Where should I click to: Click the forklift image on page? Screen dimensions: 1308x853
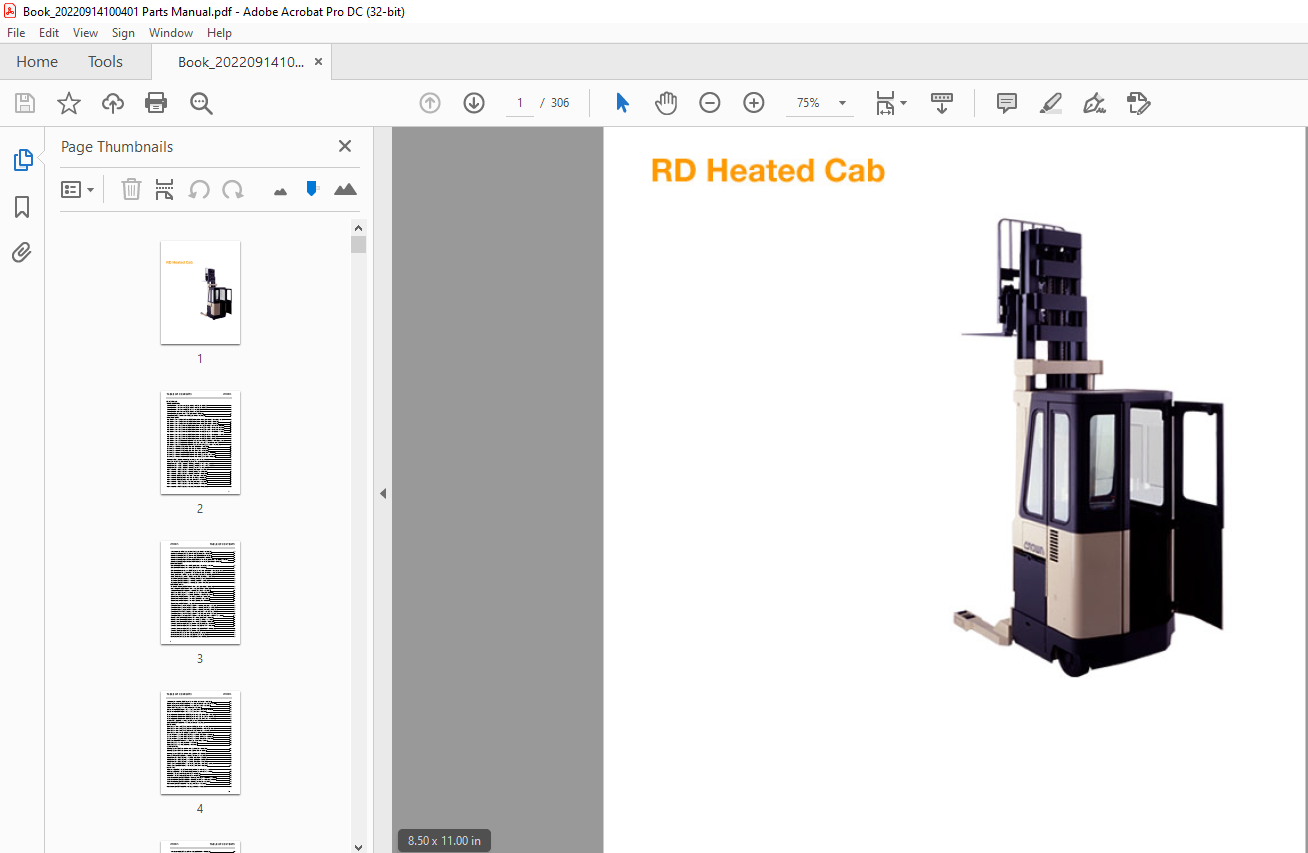[x=1089, y=447]
